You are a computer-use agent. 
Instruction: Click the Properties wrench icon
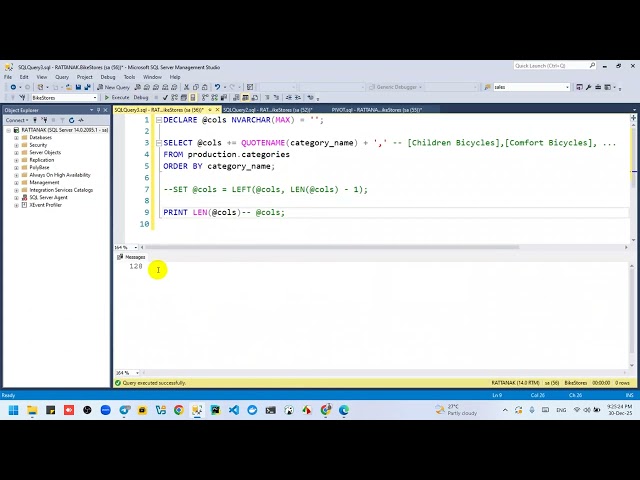tap(588, 87)
